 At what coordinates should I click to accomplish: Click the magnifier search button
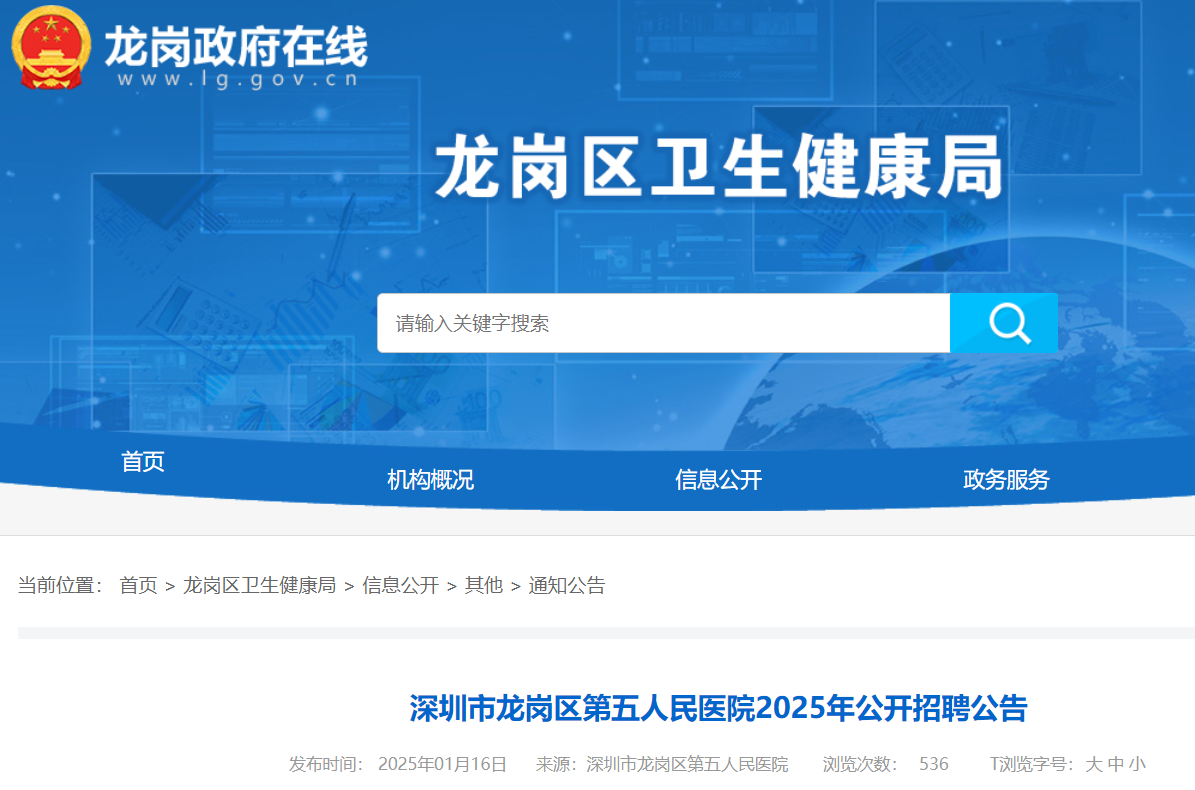1003,323
